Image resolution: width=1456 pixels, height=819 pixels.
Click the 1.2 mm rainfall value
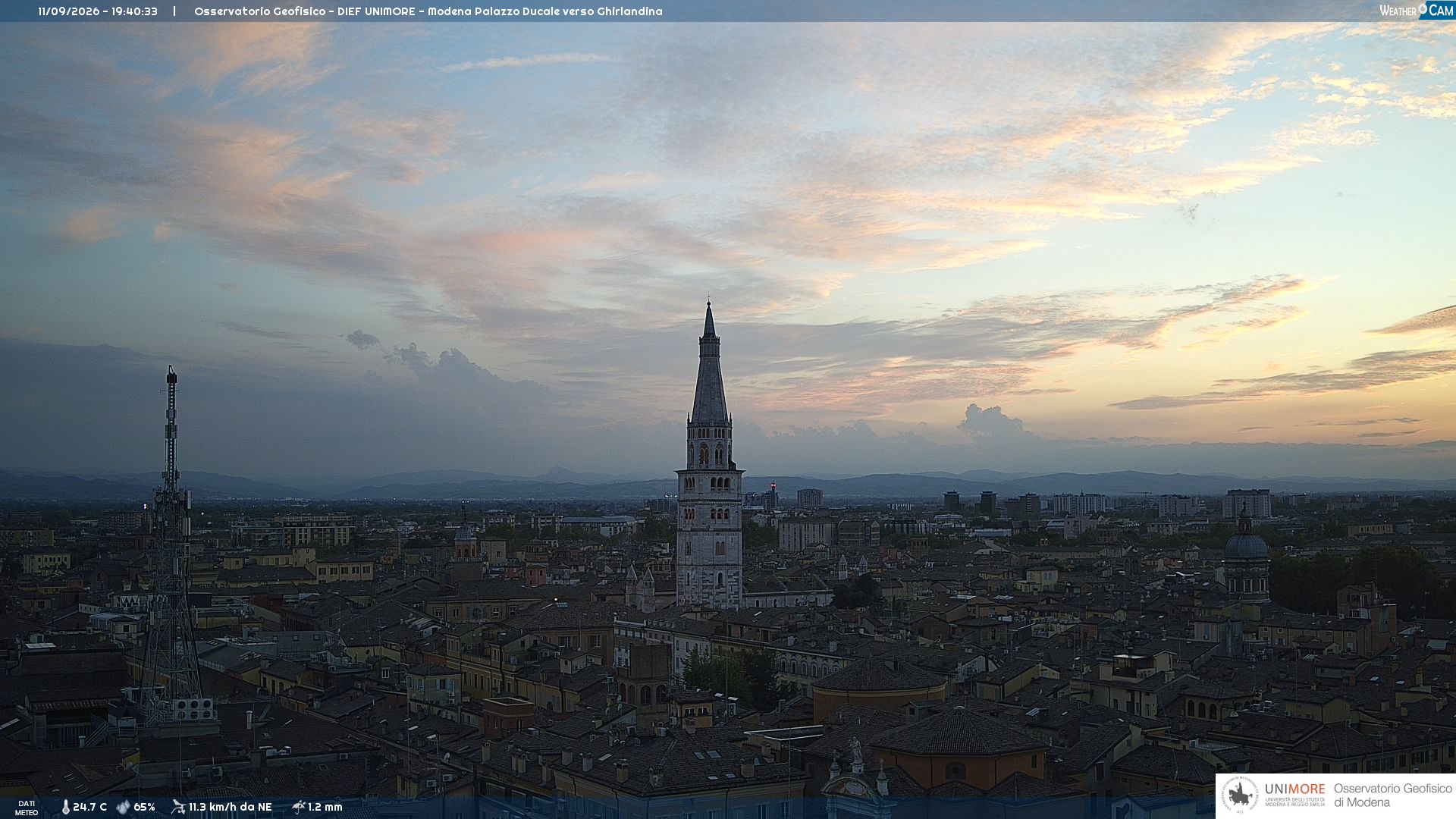pos(325,808)
